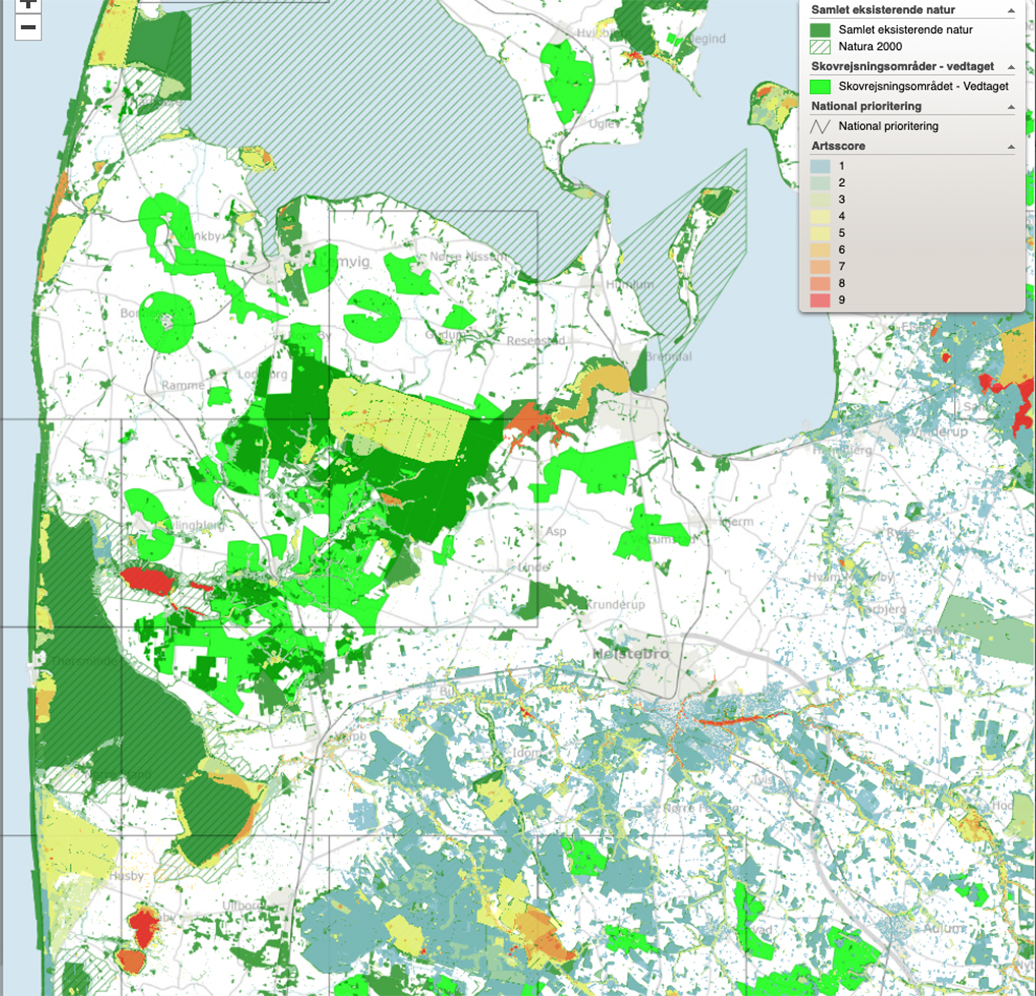Click the Krunderup place label on map

pos(615,604)
